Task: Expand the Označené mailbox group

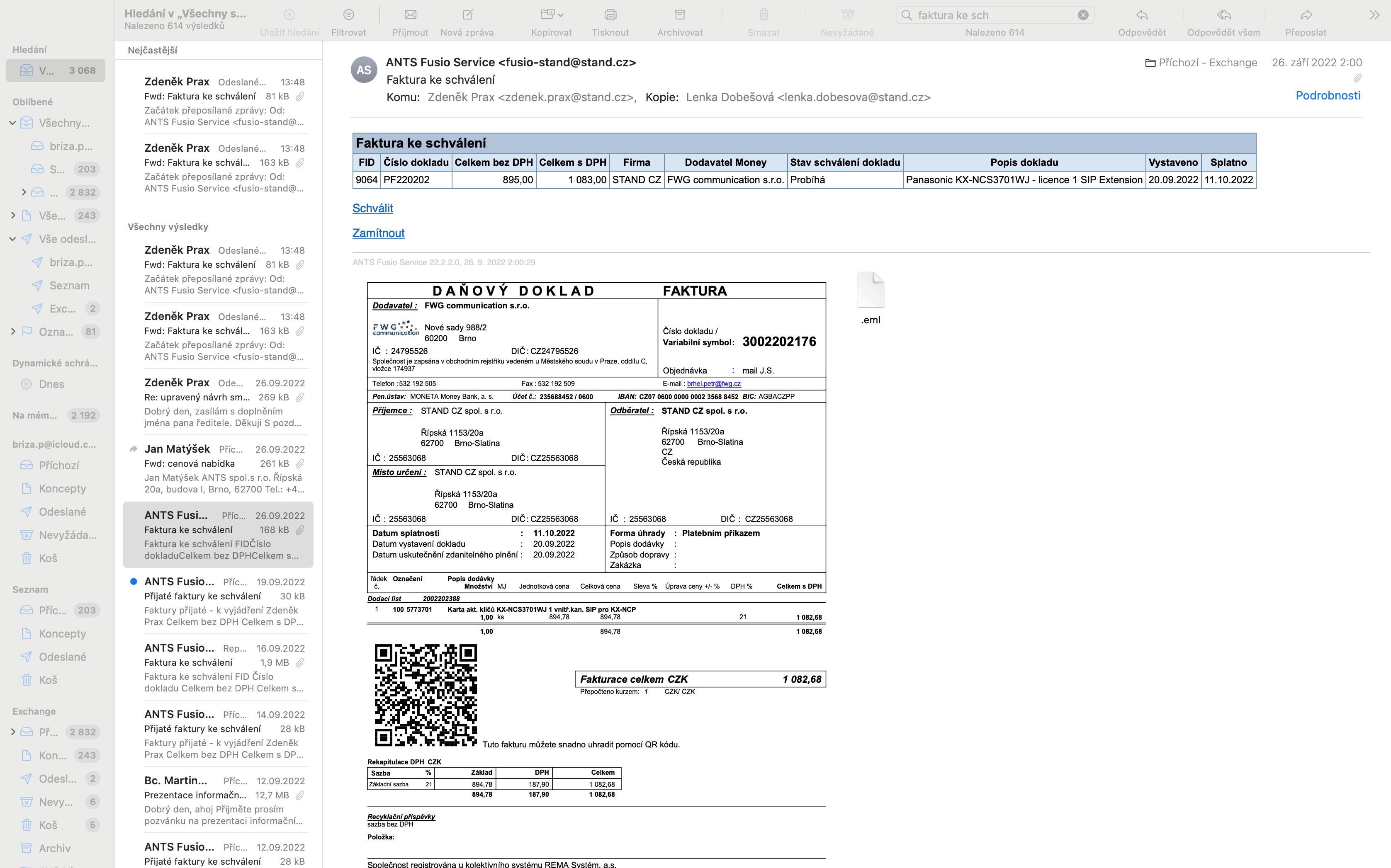Action: [x=12, y=331]
